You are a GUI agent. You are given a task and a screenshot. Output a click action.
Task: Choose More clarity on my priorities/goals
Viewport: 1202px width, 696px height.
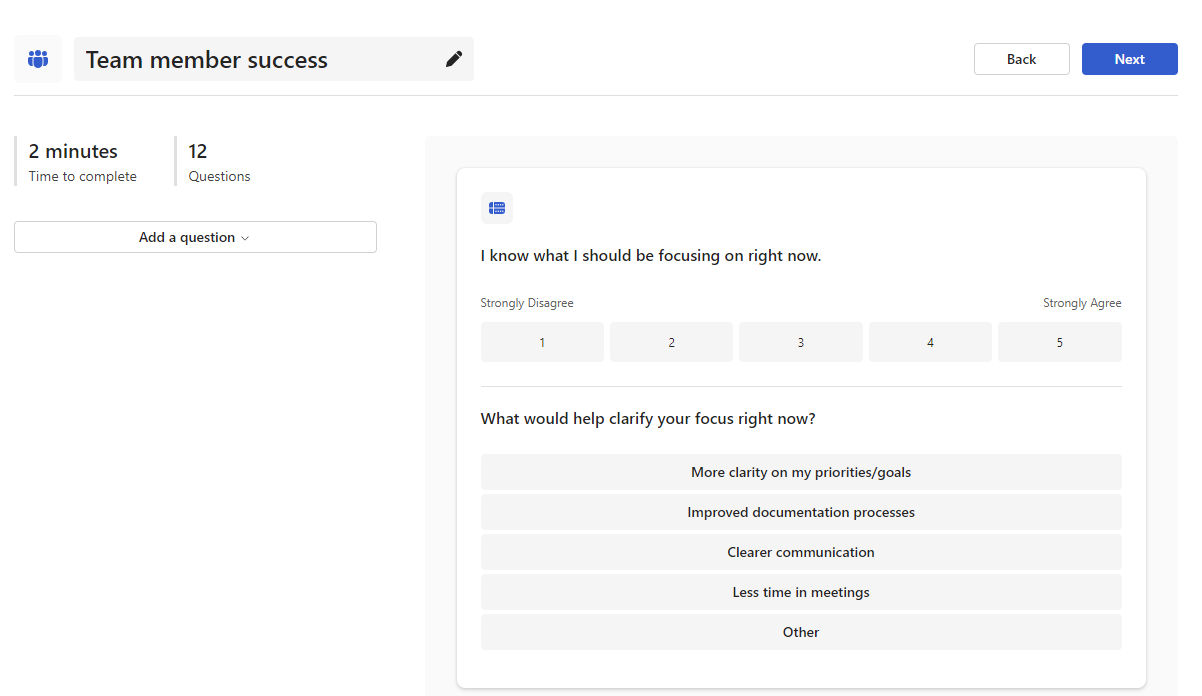801,472
